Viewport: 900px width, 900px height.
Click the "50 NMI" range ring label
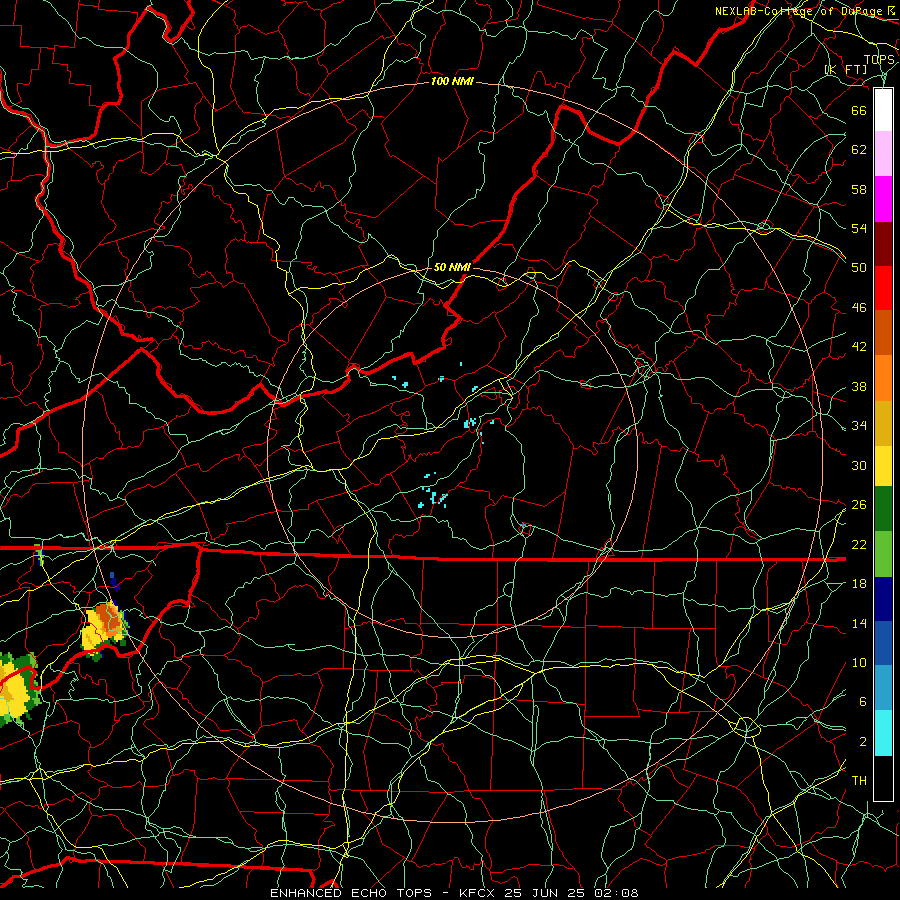pos(452,267)
